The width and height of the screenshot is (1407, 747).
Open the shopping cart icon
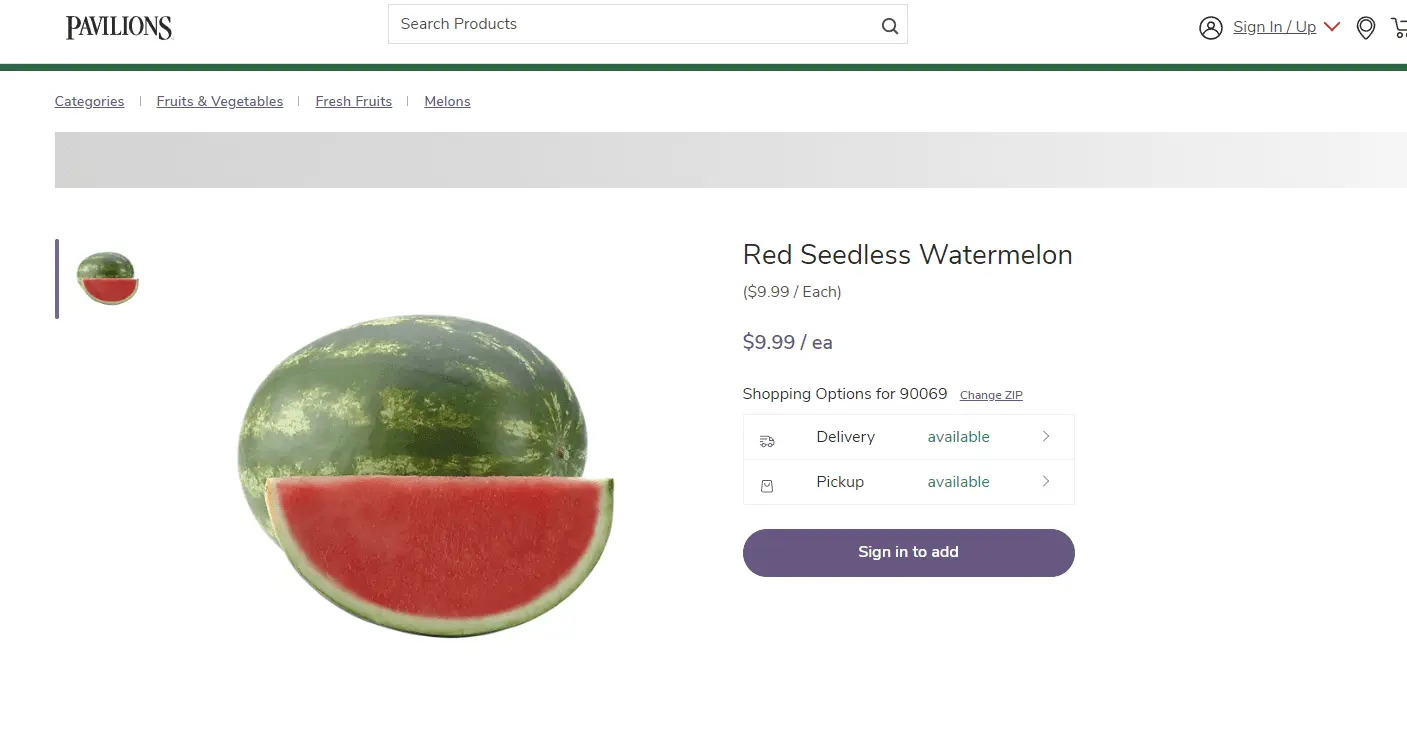coord(1398,28)
